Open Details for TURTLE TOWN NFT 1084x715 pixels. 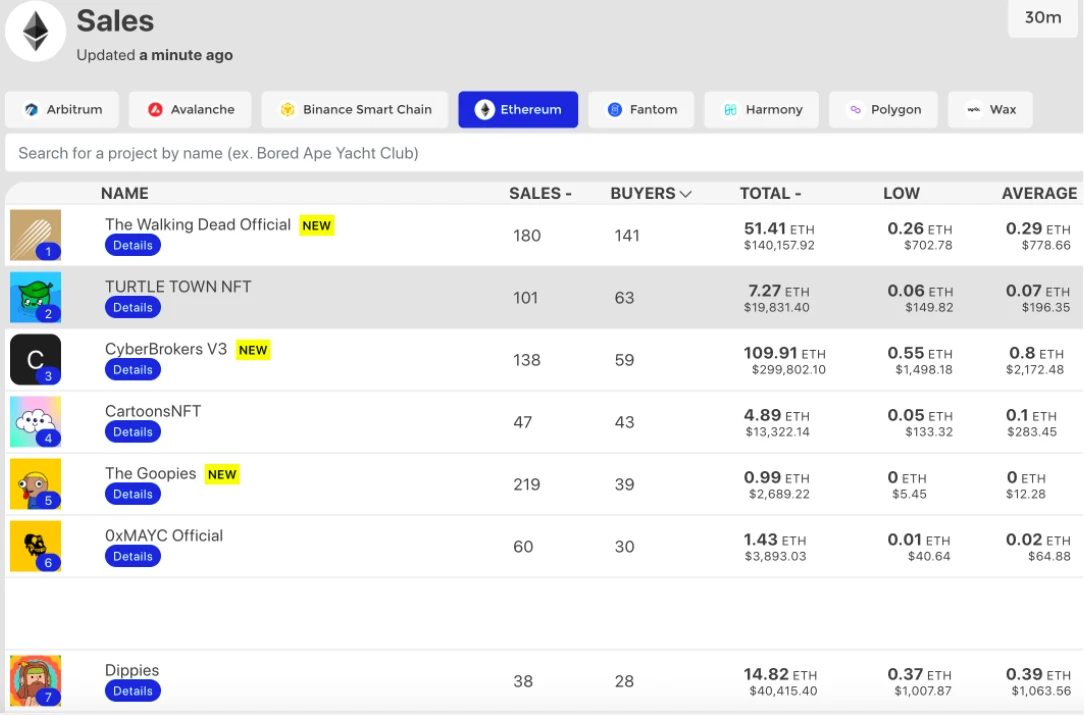coord(133,308)
